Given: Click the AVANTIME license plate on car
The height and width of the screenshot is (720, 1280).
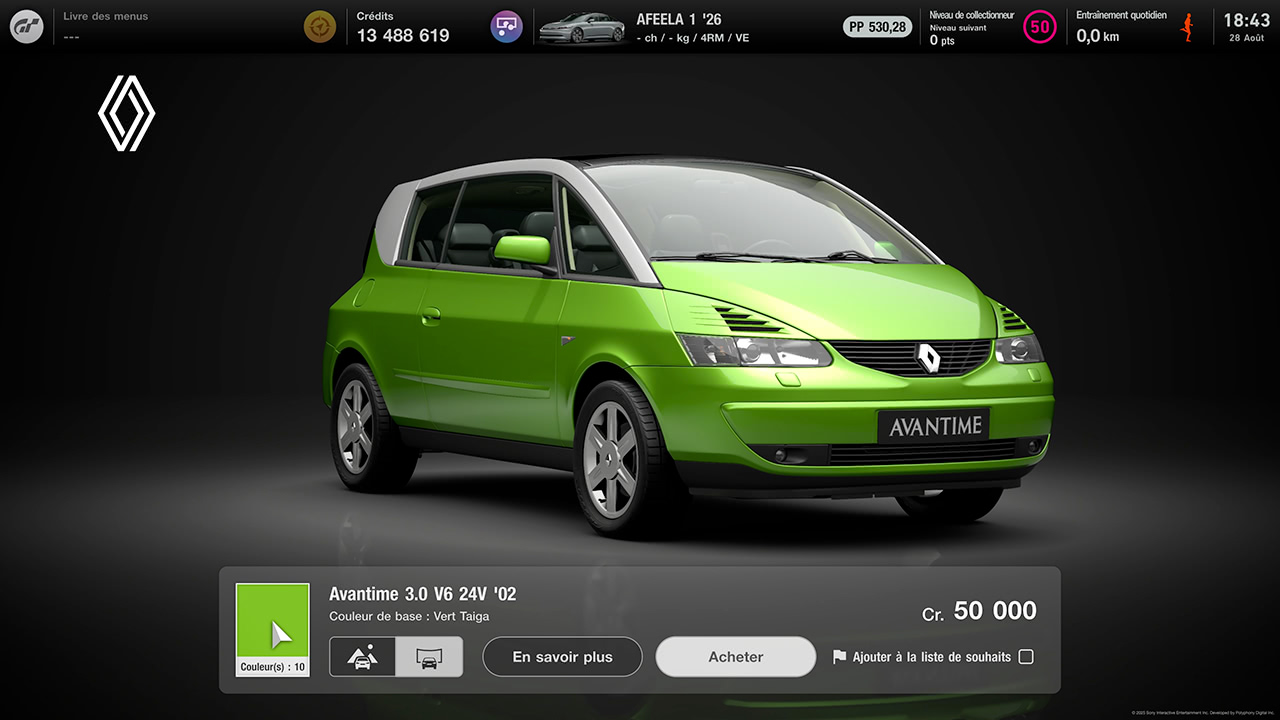Looking at the screenshot, I should [x=934, y=427].
